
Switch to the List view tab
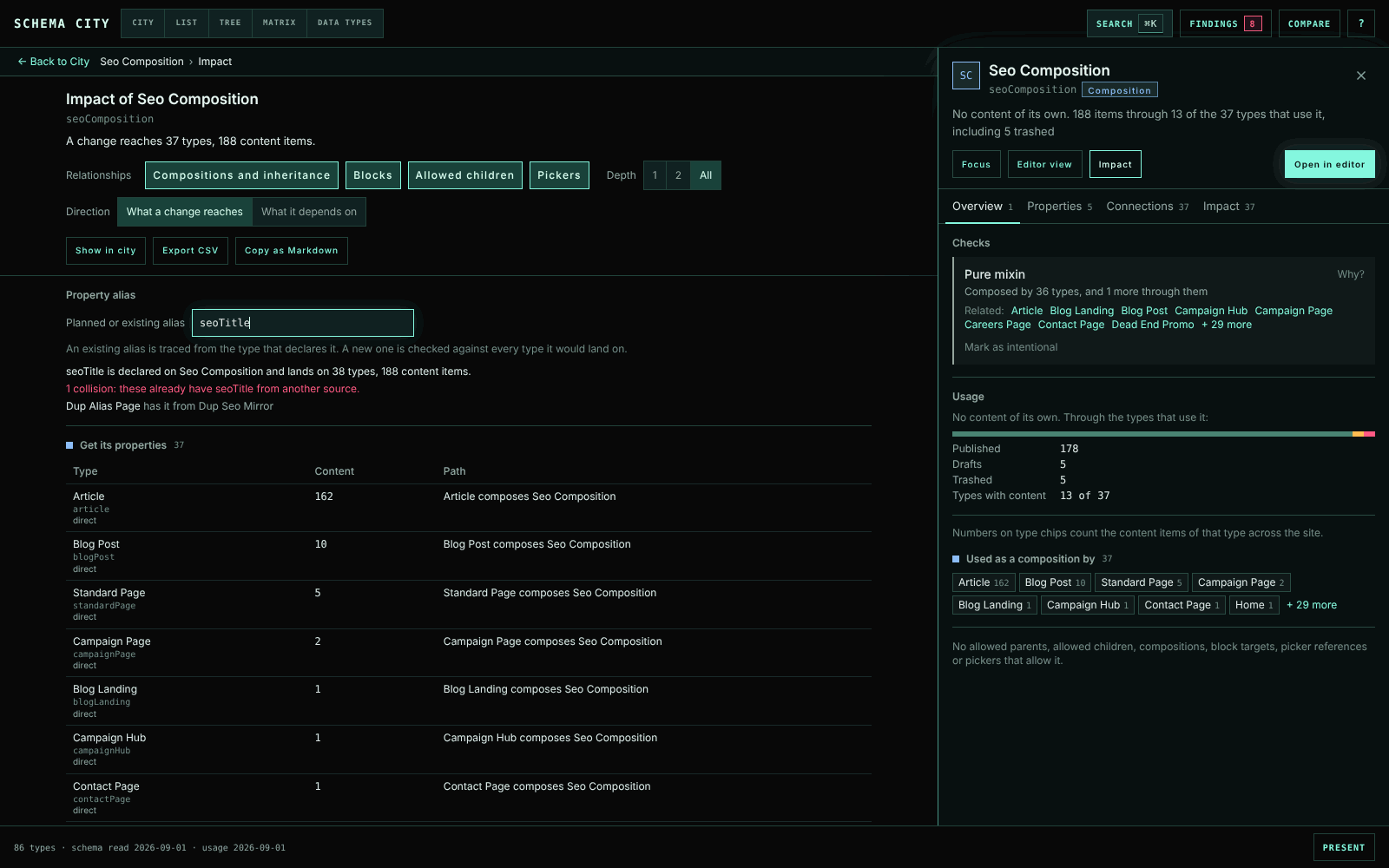187,23
